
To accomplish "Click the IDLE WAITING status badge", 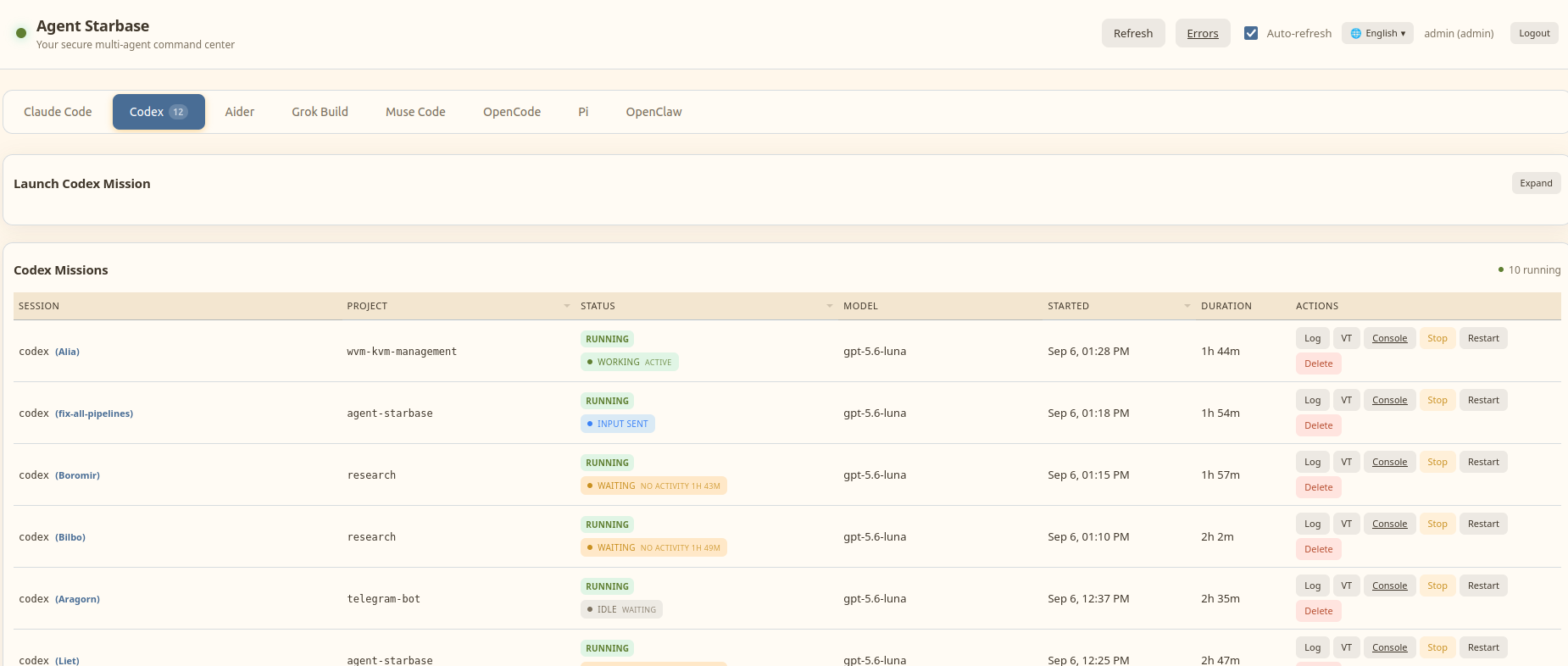I will coord(621,609).
